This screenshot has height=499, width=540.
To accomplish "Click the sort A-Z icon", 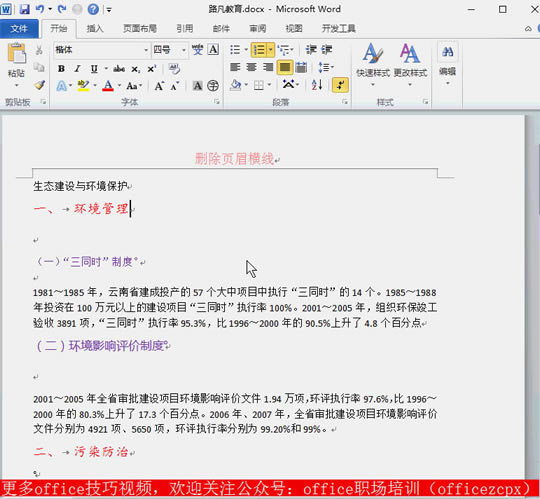I will (x=316, y=85).
